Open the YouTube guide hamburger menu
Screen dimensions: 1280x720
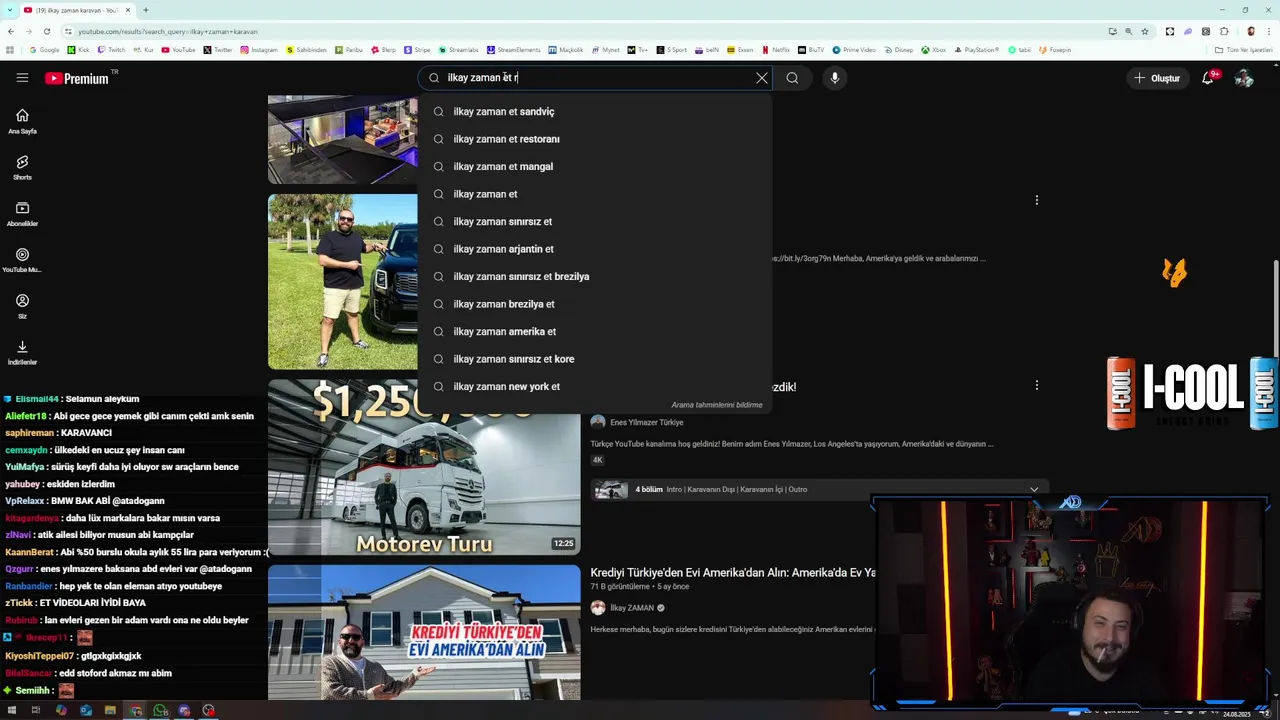[22, 78]
